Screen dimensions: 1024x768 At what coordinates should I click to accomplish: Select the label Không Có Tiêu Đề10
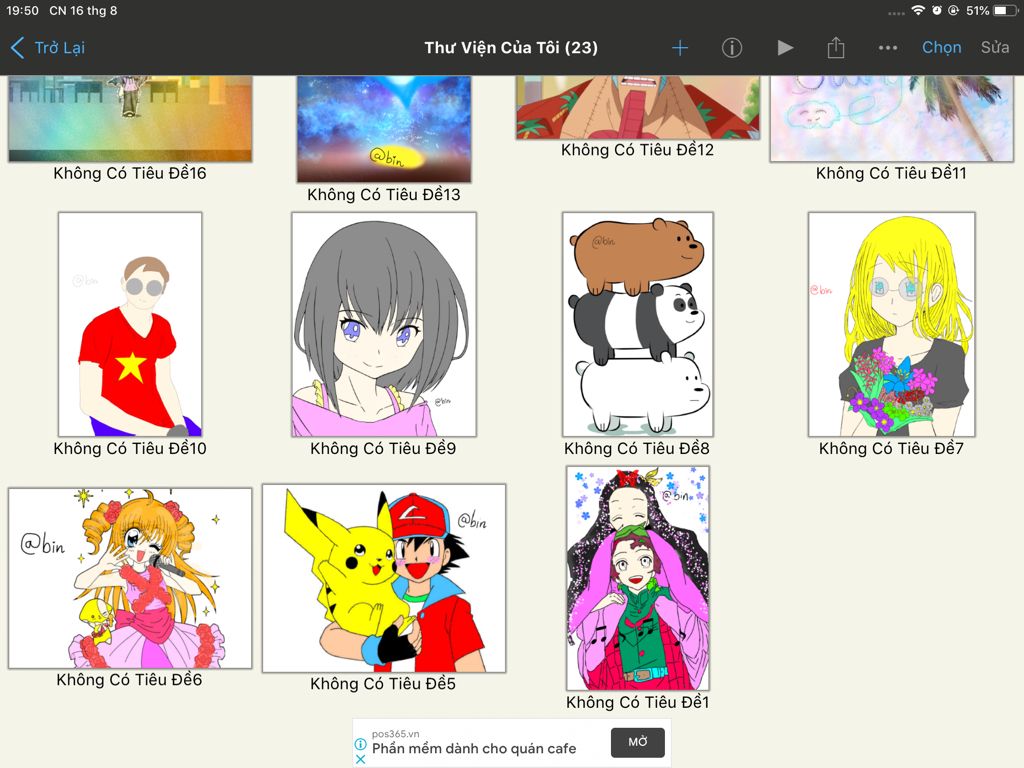130,449
